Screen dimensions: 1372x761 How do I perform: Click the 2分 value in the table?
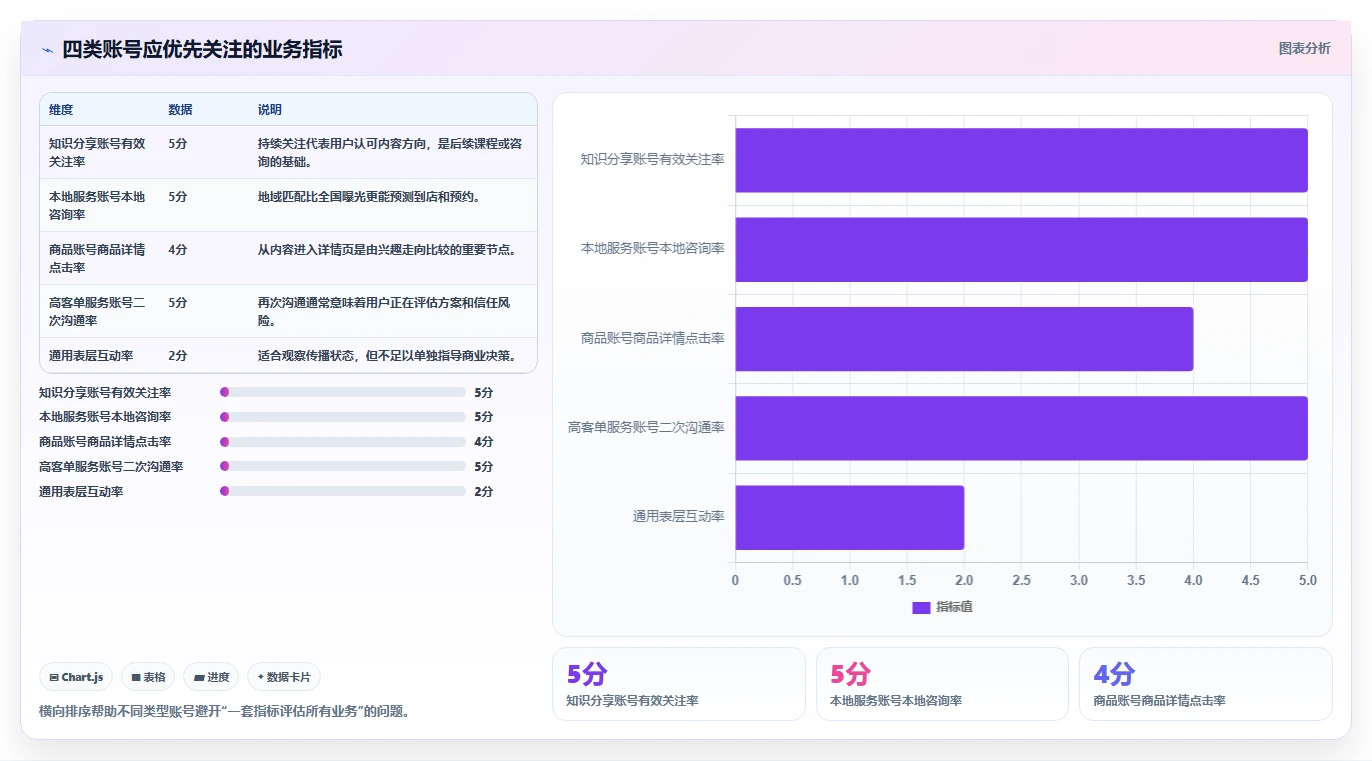click(x=178, y=355)
